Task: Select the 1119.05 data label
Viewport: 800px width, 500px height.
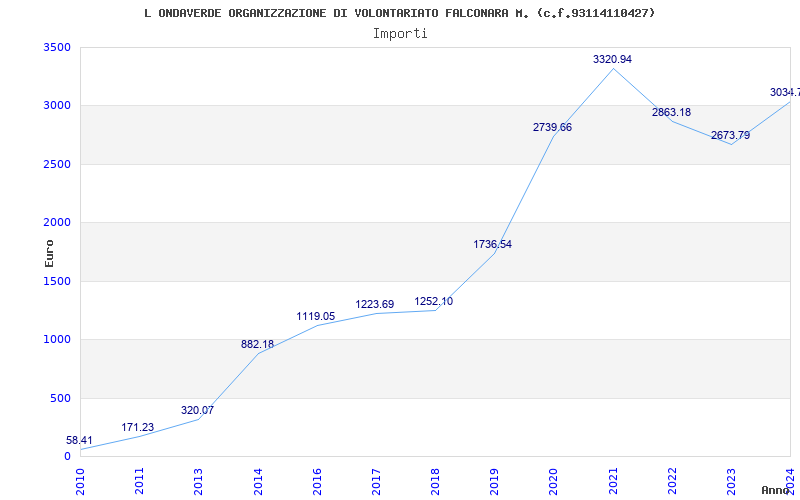Action: 316,316
